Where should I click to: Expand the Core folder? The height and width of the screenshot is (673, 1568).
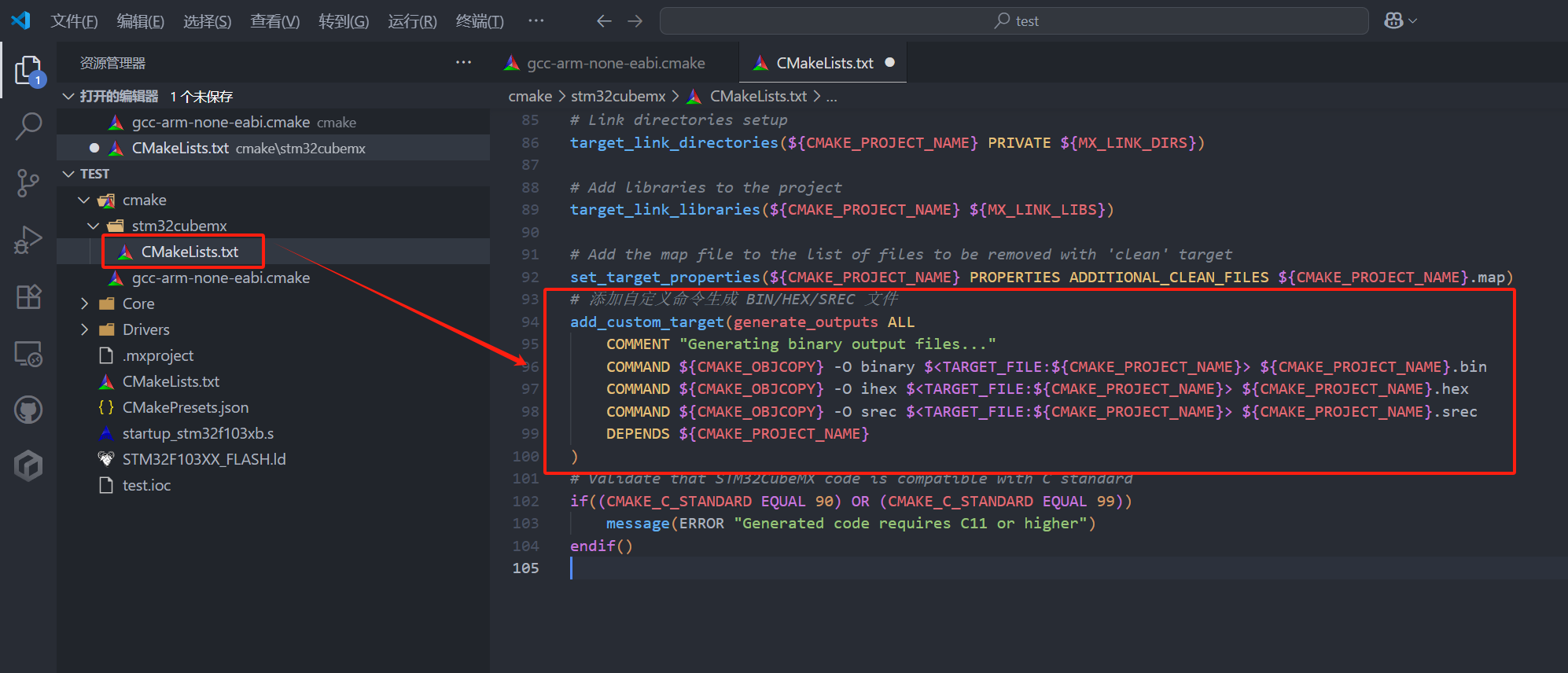click(84, 303)
